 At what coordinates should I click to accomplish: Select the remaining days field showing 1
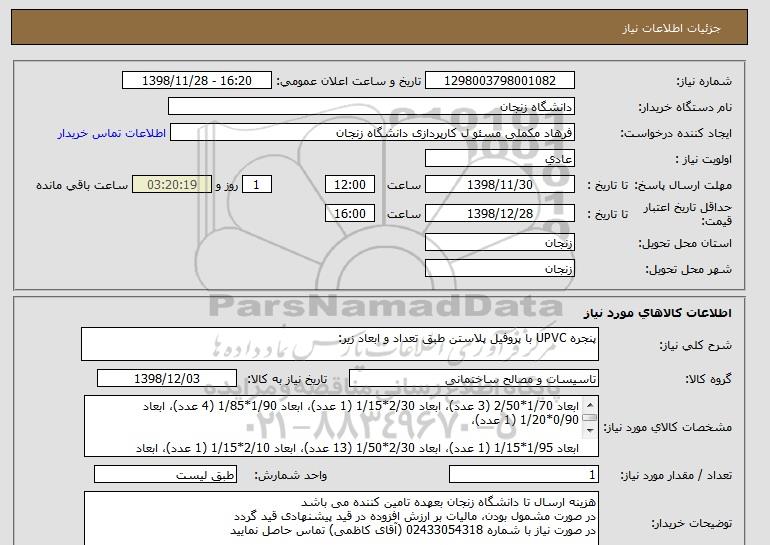(256, 185)
